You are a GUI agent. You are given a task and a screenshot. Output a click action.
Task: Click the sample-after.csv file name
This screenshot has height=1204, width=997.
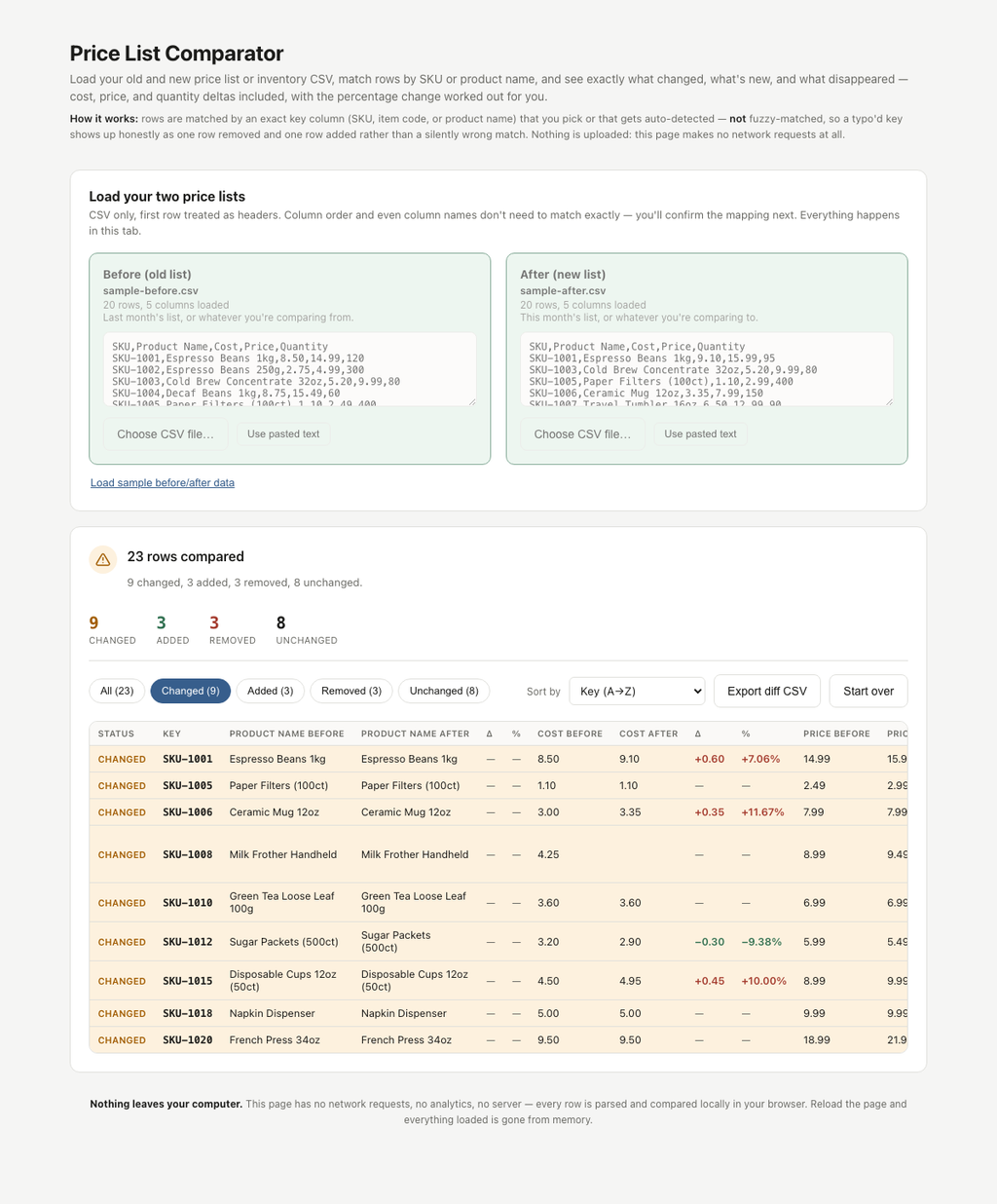click(563, 290)
